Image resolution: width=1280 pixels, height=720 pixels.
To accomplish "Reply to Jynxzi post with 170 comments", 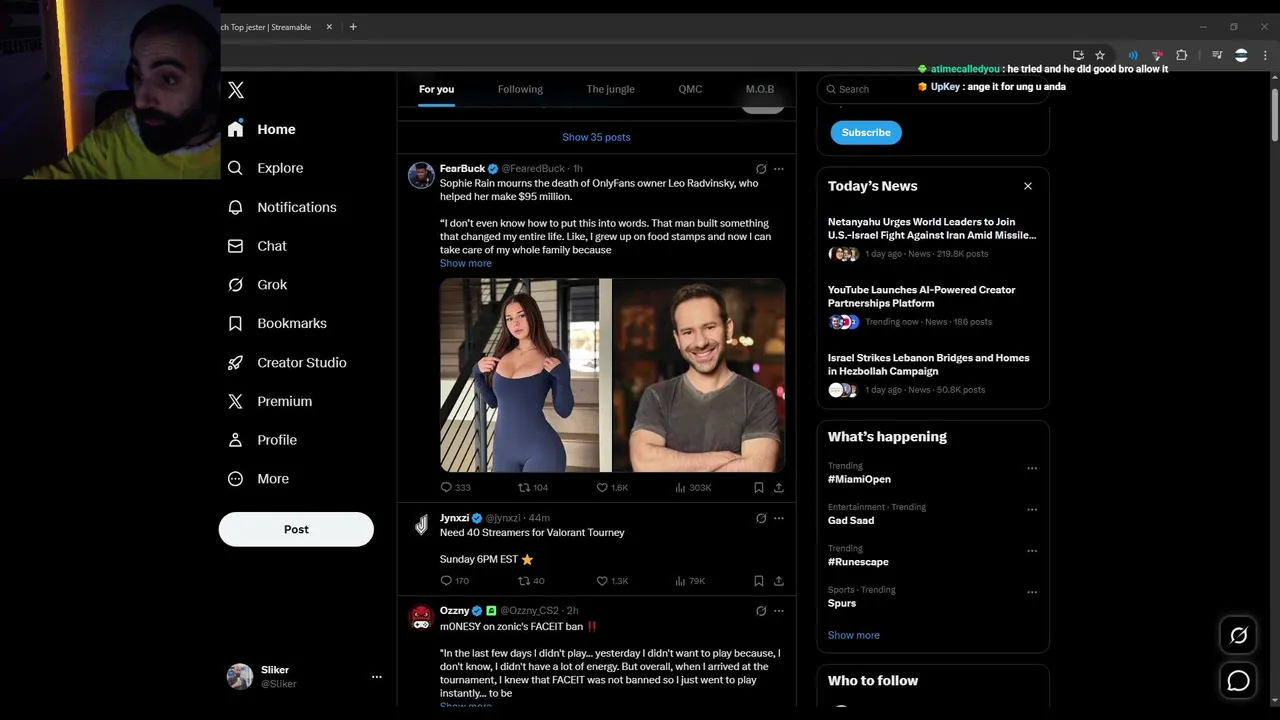I will pyautogui.click(x=455, y=581).
